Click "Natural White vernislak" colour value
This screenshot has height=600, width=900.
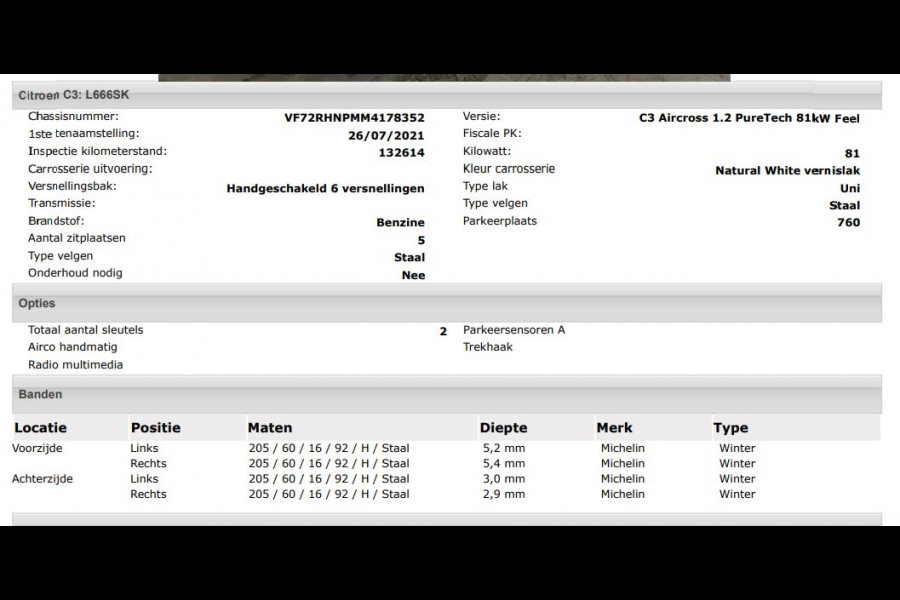[x=788, y=171]
